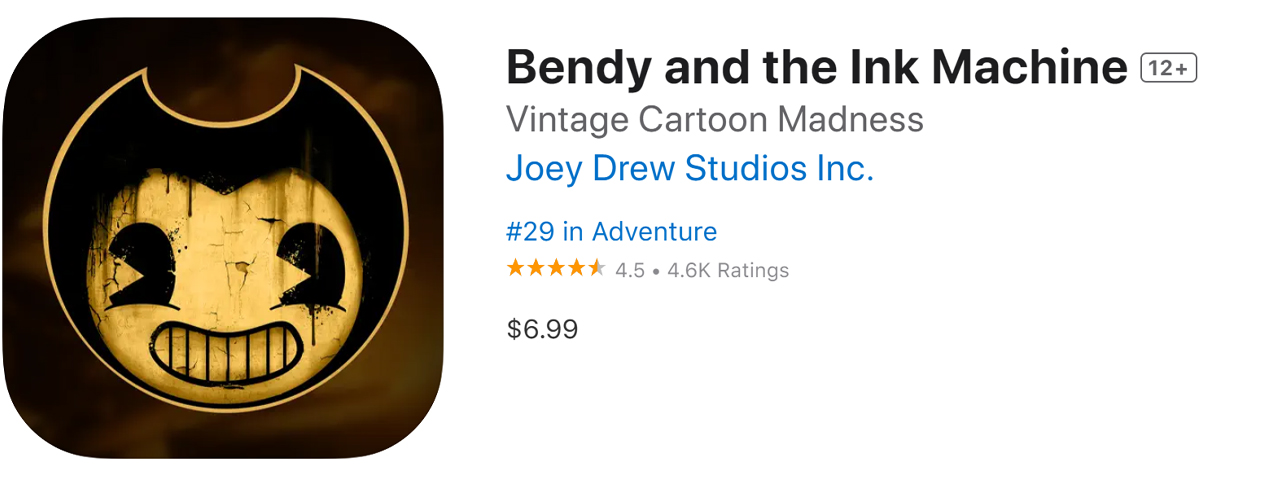Screen dimensions: 1280x477
Task: Click the $6.99 price to buy
Action: (x=542, y=329)
